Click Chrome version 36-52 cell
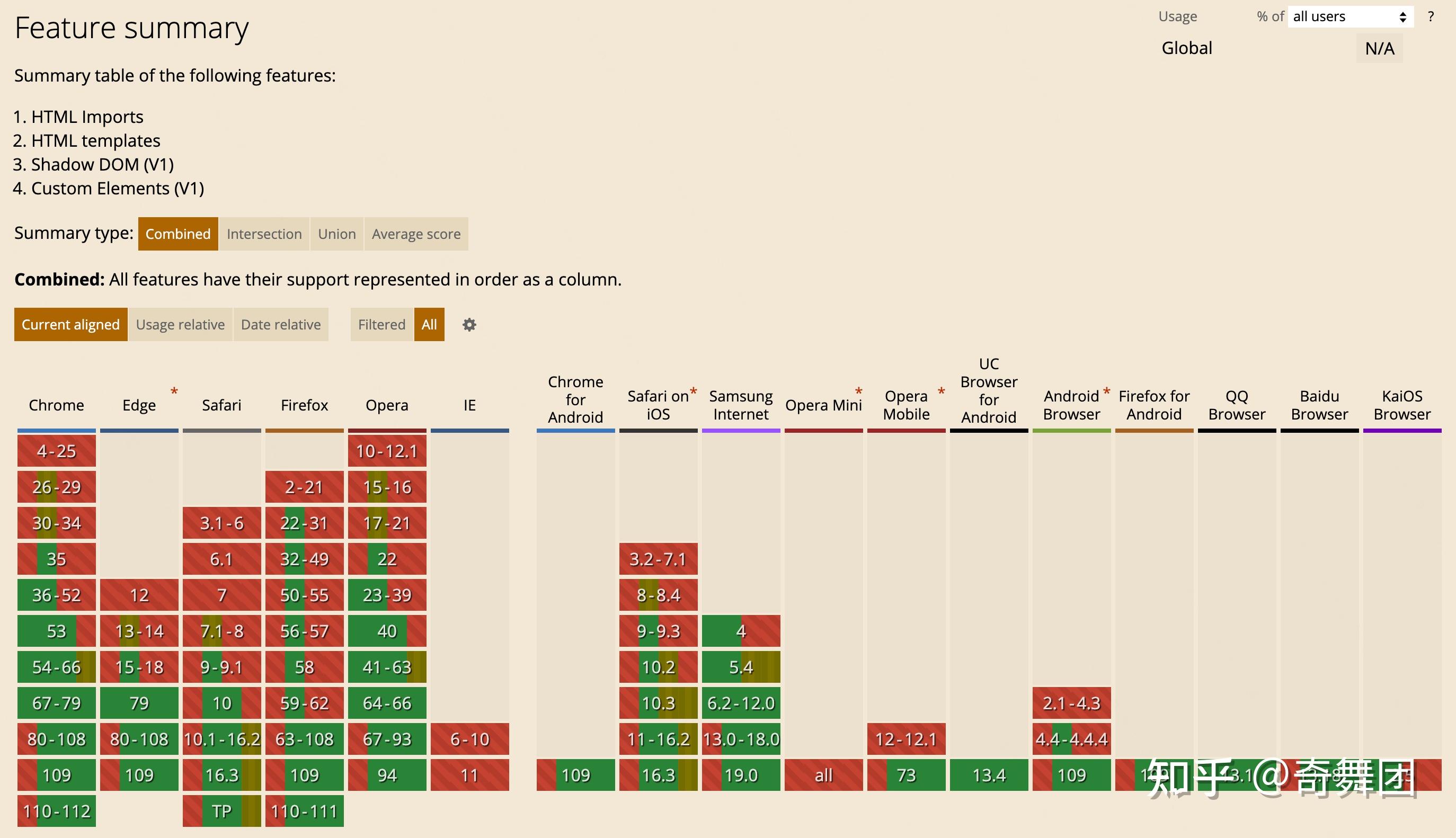This screenshot has height=838, width=1456. 56,595
